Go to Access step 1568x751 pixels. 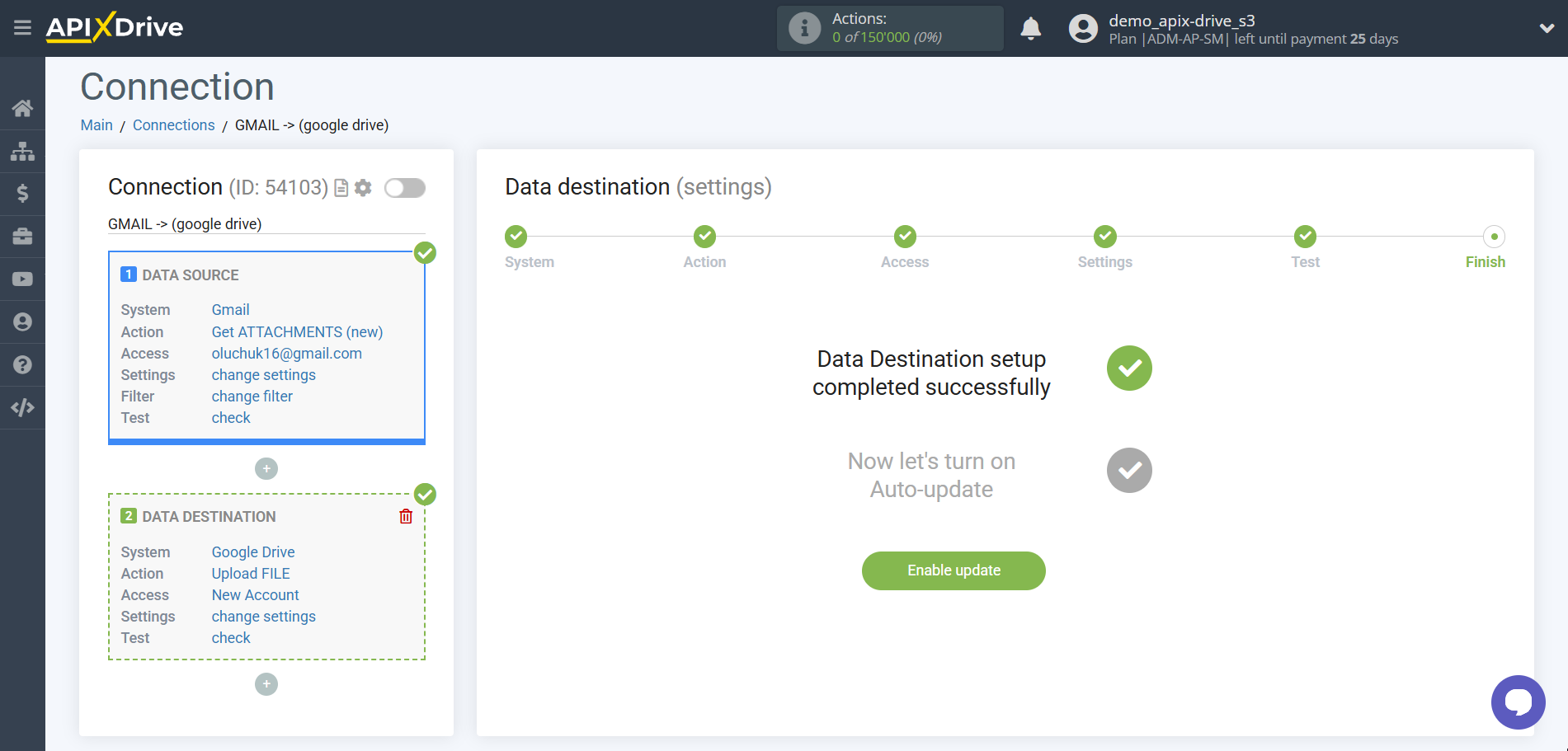(905, 237)
